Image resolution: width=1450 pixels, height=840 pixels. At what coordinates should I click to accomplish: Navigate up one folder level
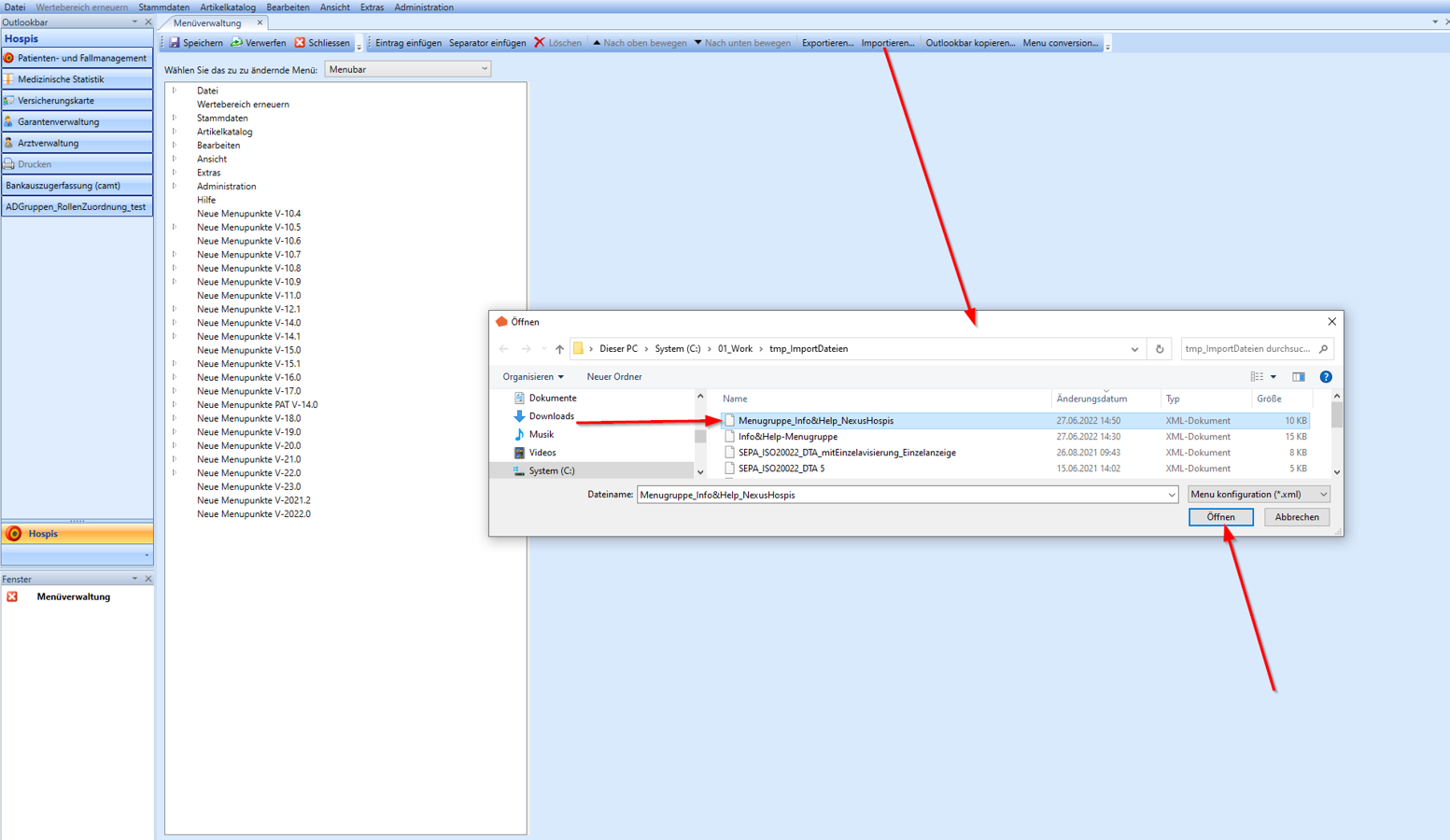pos(559,349)
